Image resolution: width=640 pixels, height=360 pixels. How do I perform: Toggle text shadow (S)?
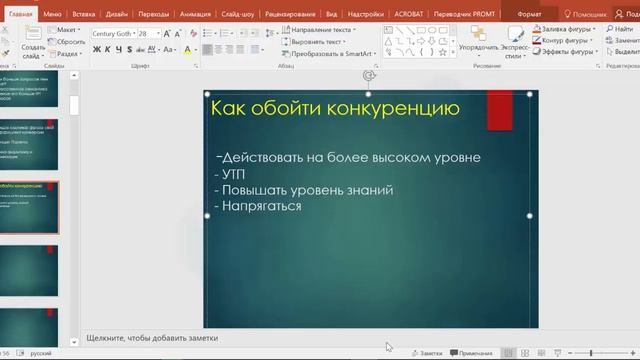[129, 49]
